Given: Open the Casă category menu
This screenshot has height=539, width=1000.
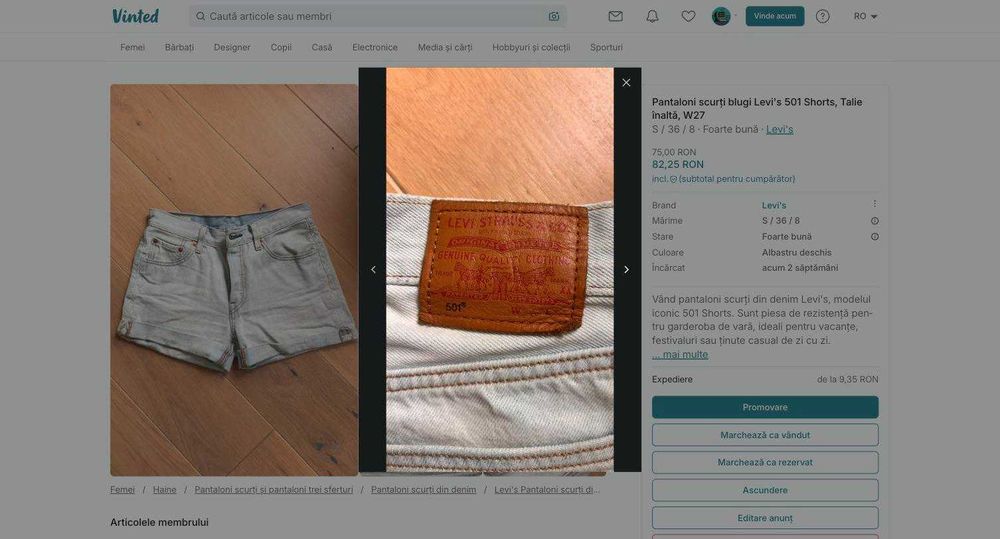Looking at the screenshot, I should click(322, 47).
